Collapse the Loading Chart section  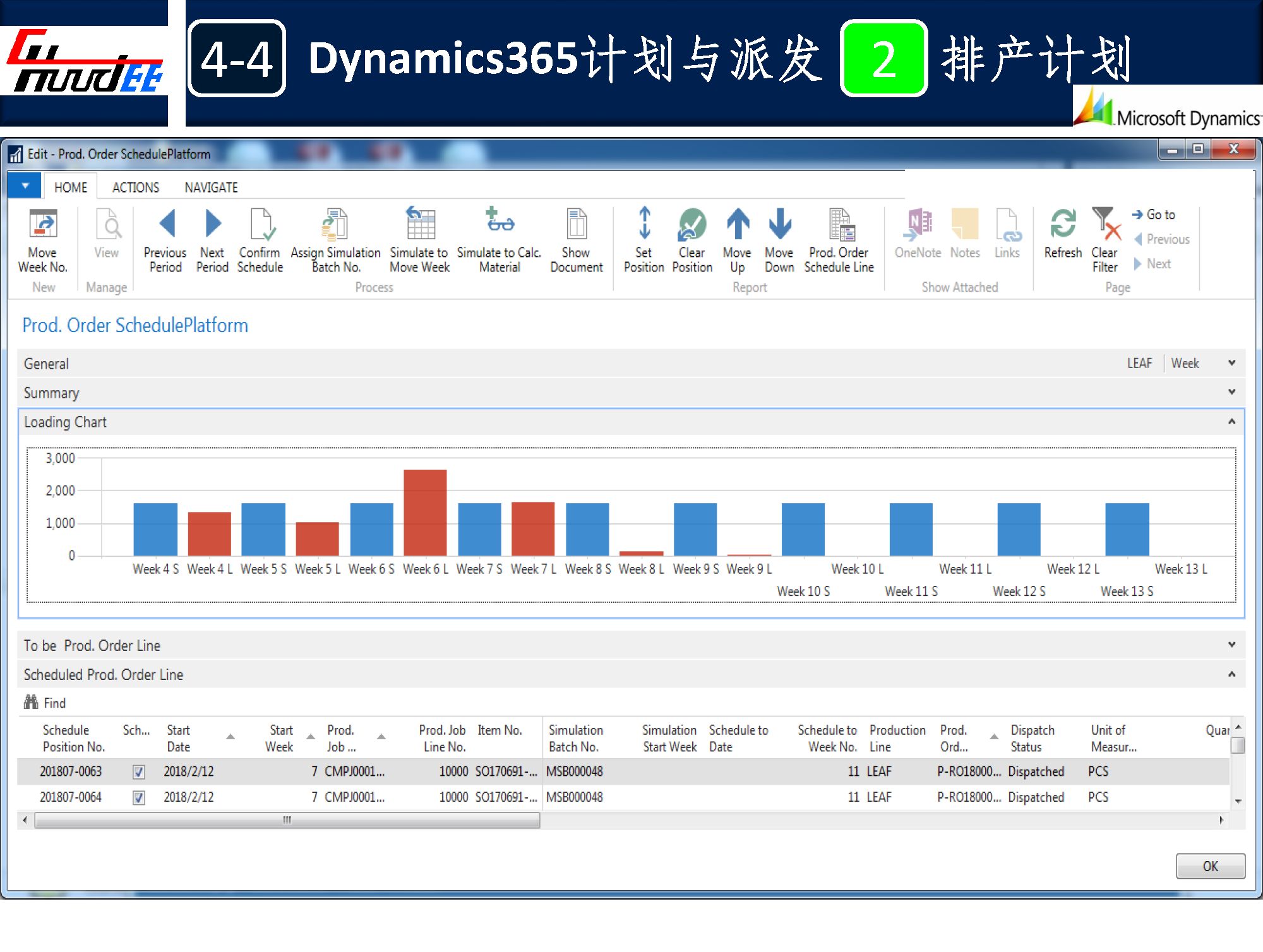[1231, 421]
